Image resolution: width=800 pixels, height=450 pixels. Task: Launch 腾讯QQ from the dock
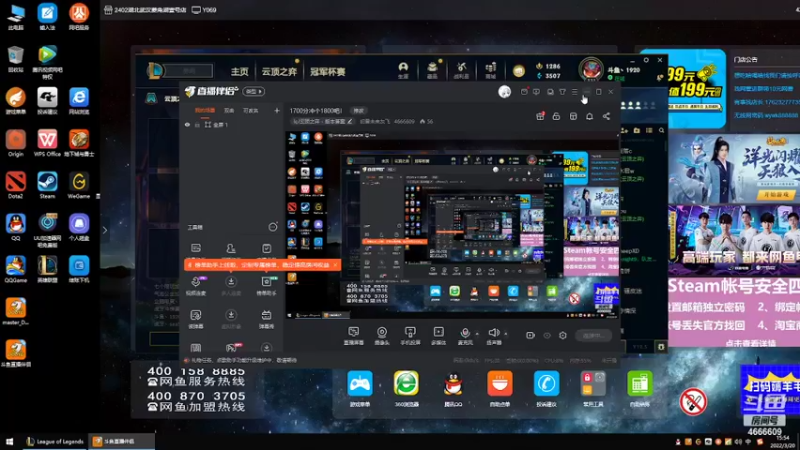pyautogui.click(x=453, y=389)
